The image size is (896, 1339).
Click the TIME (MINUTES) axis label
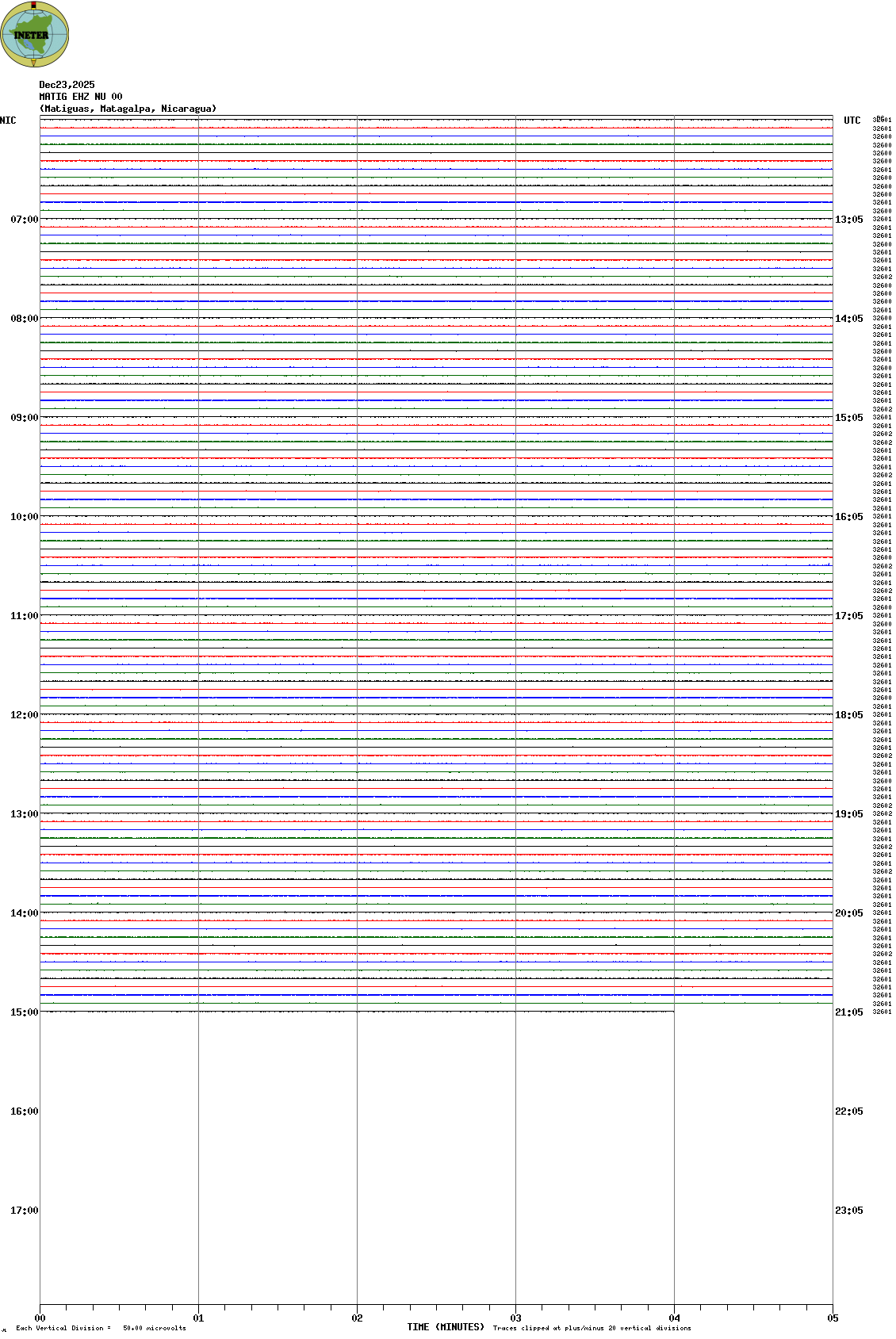click(x=445, y=1327)
